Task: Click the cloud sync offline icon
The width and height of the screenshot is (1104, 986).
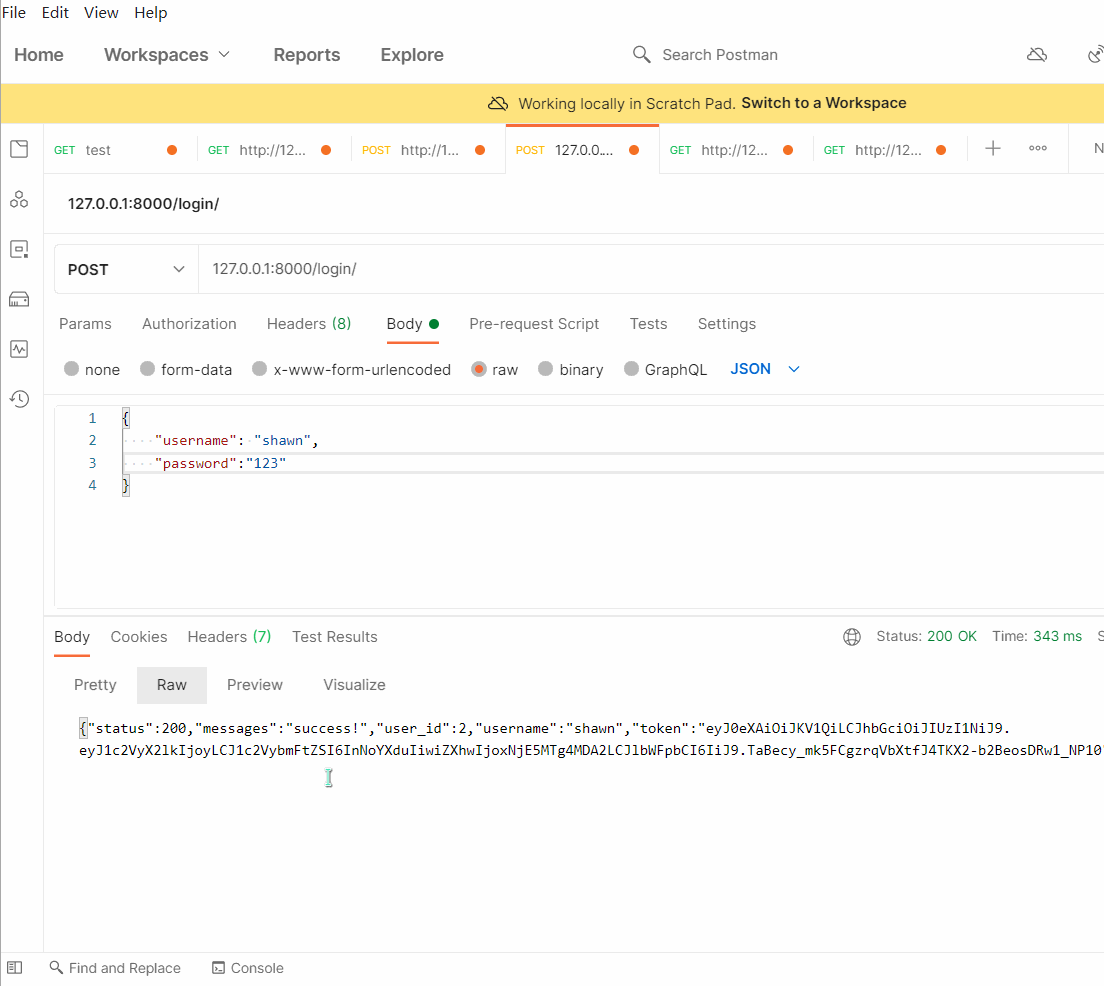Action: tap(1037, 55)
